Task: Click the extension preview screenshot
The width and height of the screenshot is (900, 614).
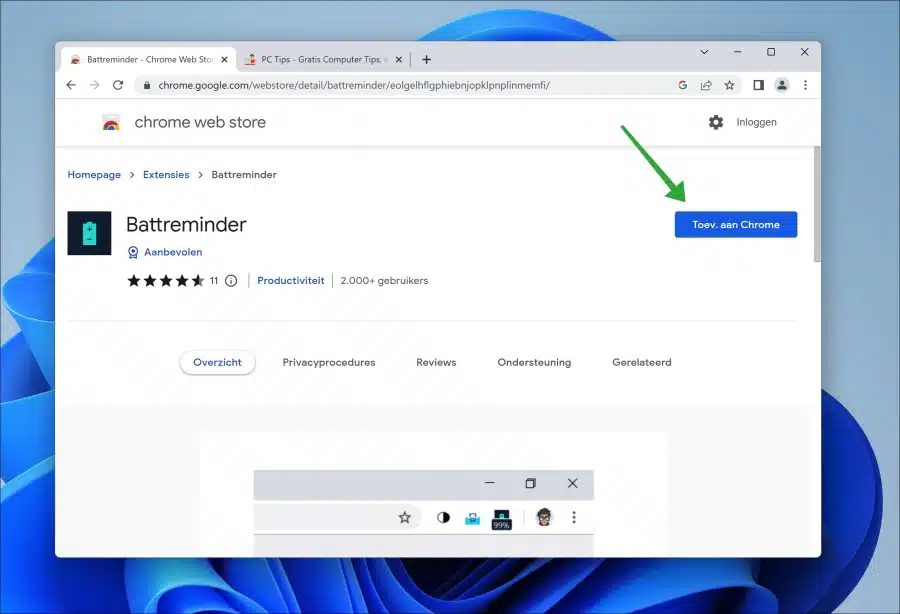Action: (434, 495)
